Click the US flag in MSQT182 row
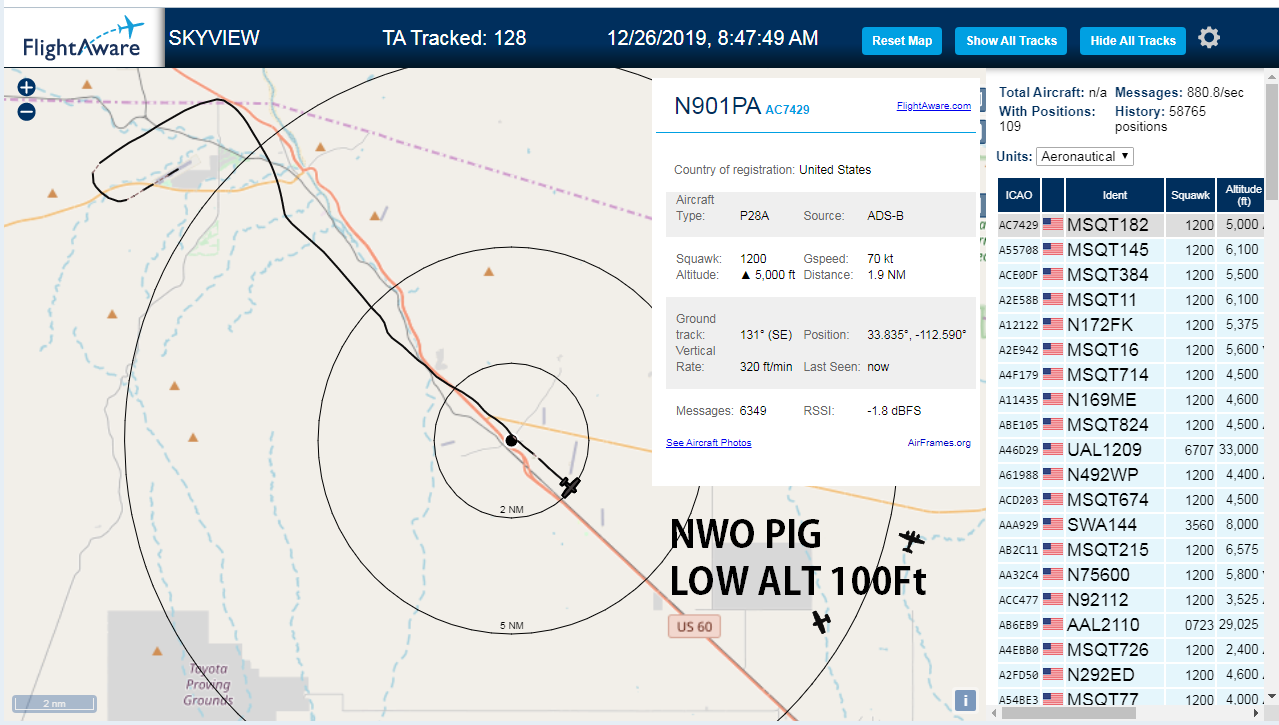The width and height of the screenshot is (1279, 725). (x=1053, y=224)
